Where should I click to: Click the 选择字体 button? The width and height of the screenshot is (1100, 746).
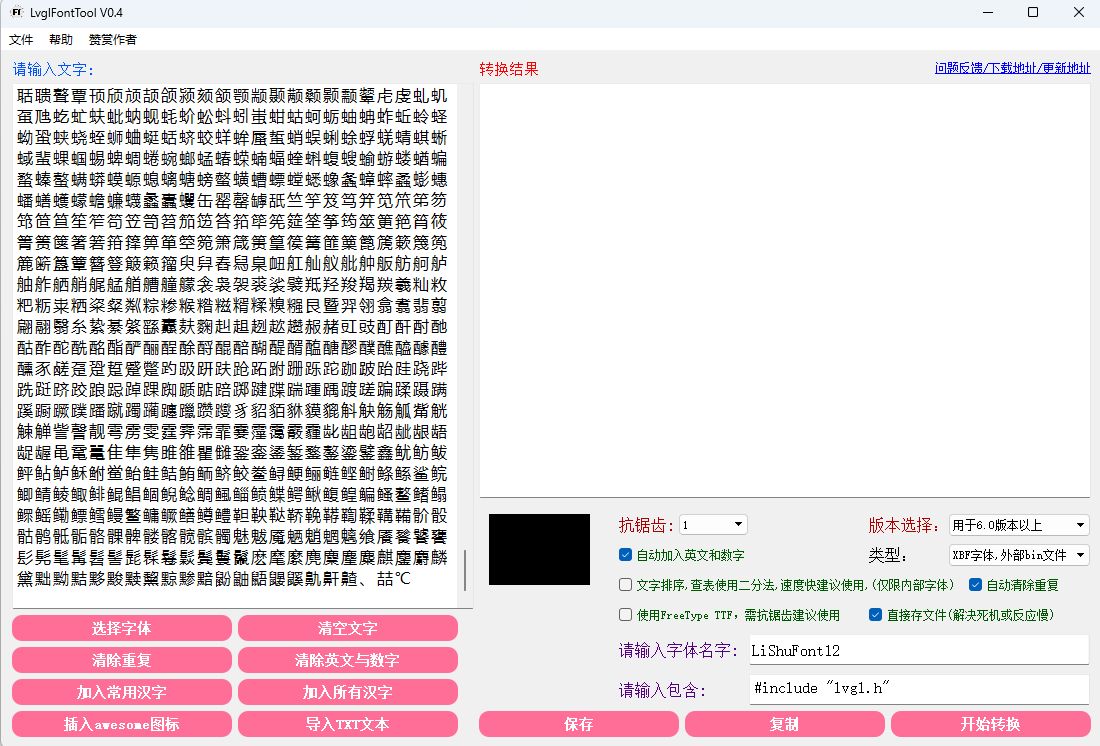pos(121,628)
